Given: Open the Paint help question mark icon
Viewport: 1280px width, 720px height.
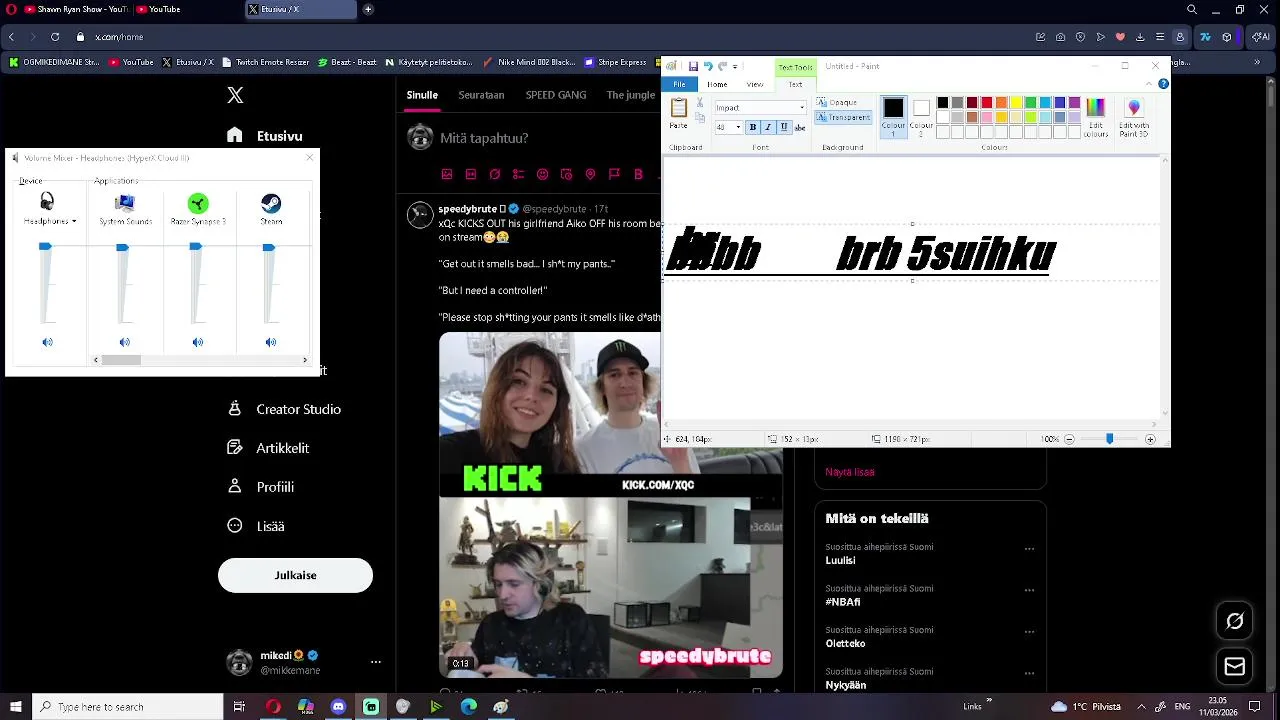Looking at the screenshot, I should [1163, 84].
